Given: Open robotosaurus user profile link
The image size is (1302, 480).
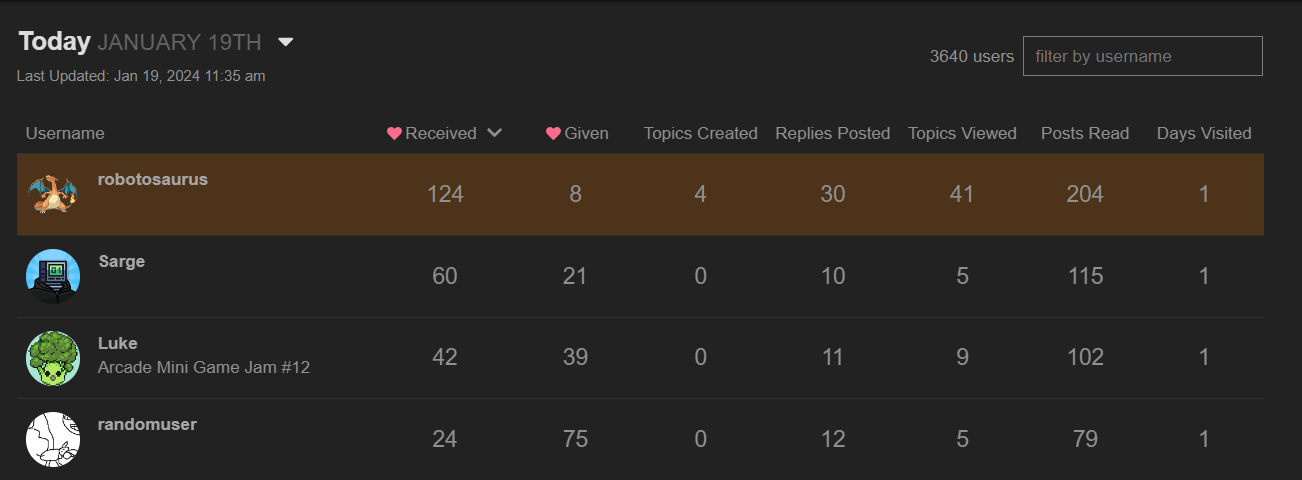Looking at the screenshot, I should [153, 180].
